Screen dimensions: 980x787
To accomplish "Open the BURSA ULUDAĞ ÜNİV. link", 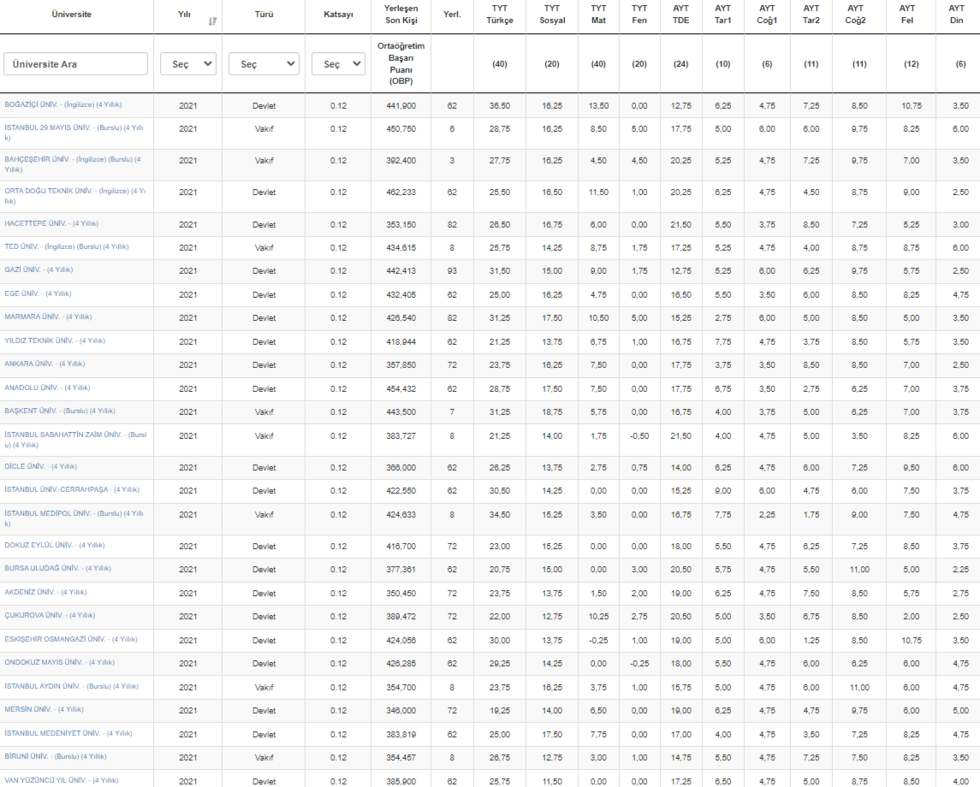I will coord(58,568).
